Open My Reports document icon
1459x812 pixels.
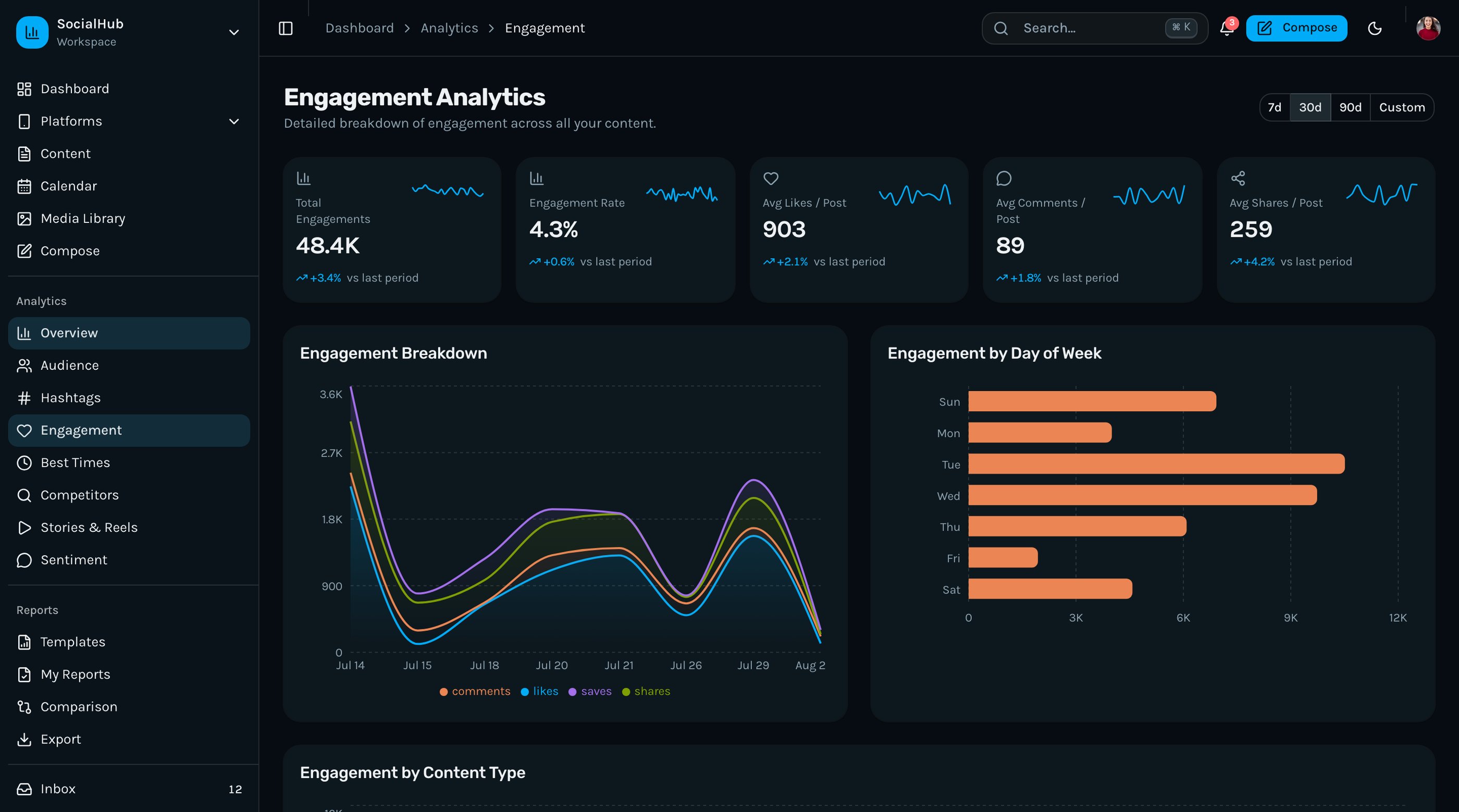click(24, 674)
